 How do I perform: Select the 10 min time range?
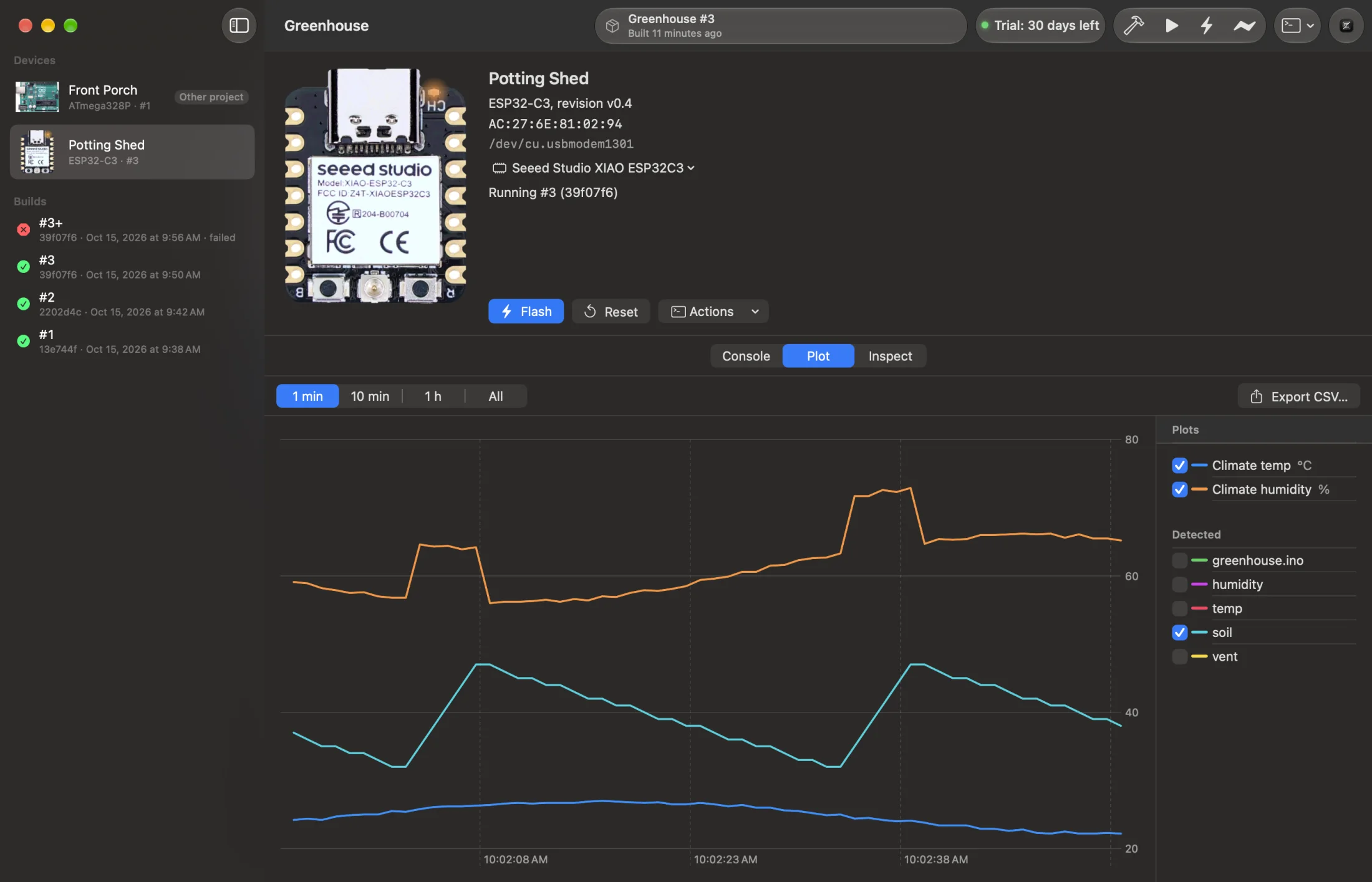(x=370, y=396)
